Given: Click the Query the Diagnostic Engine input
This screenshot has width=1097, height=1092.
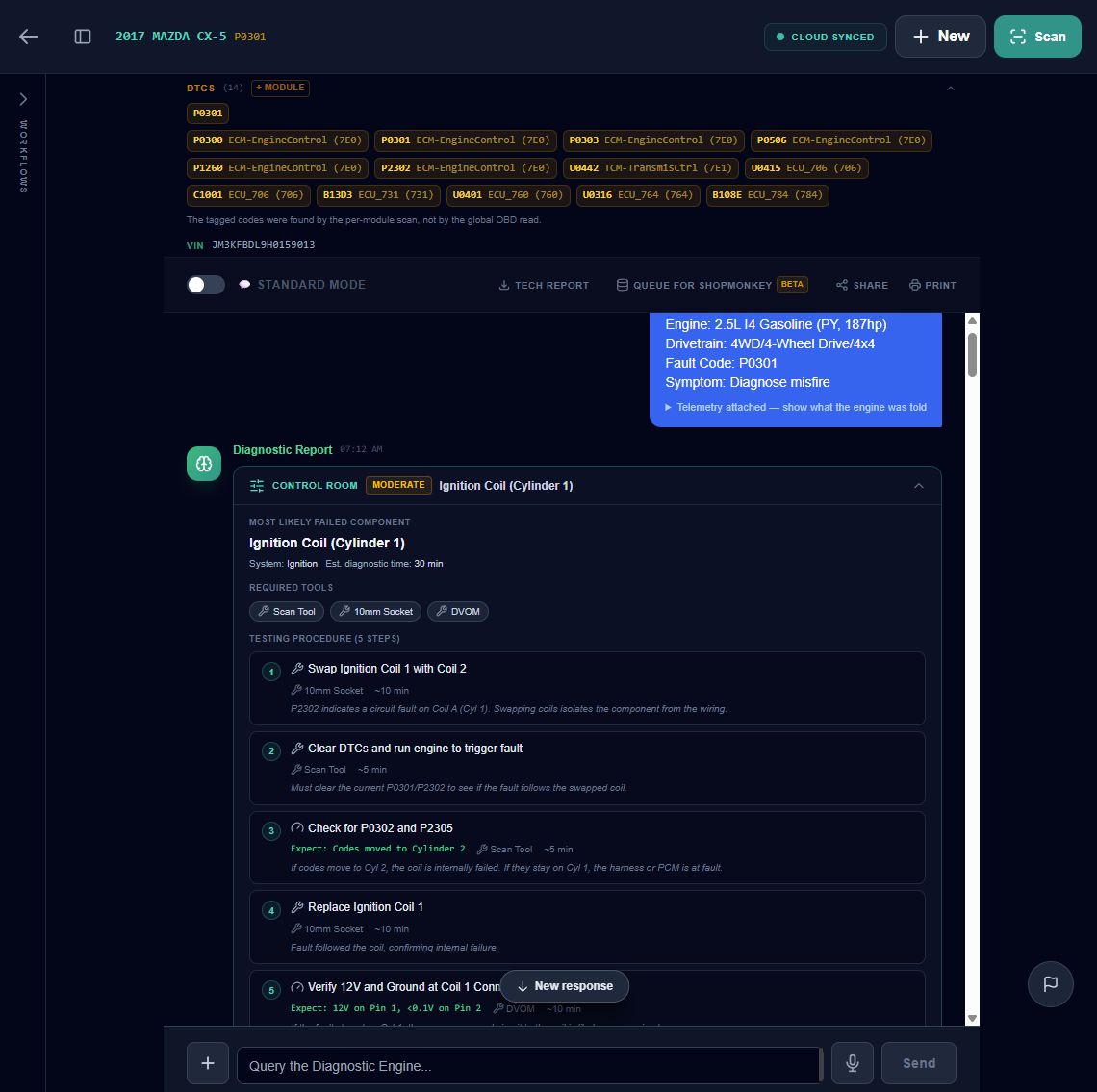Looking at the screenshot, I should [529, 1065].
